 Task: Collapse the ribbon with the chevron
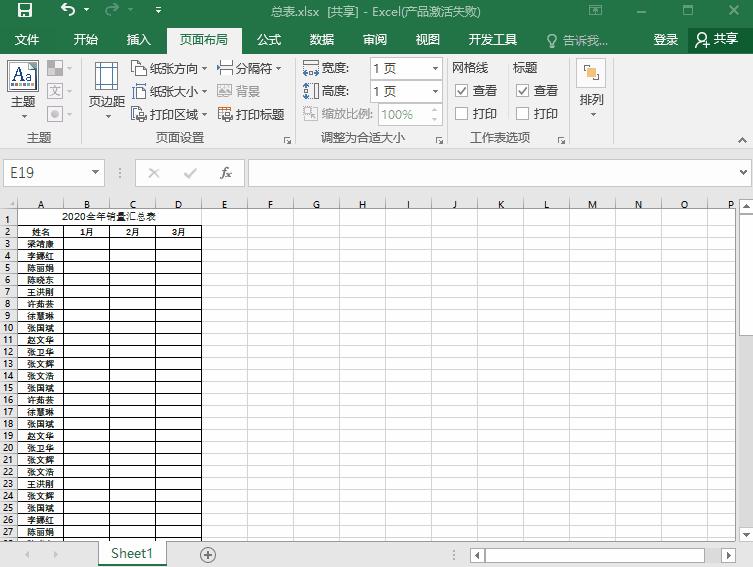pyautogui.click(x=742, y=140)
